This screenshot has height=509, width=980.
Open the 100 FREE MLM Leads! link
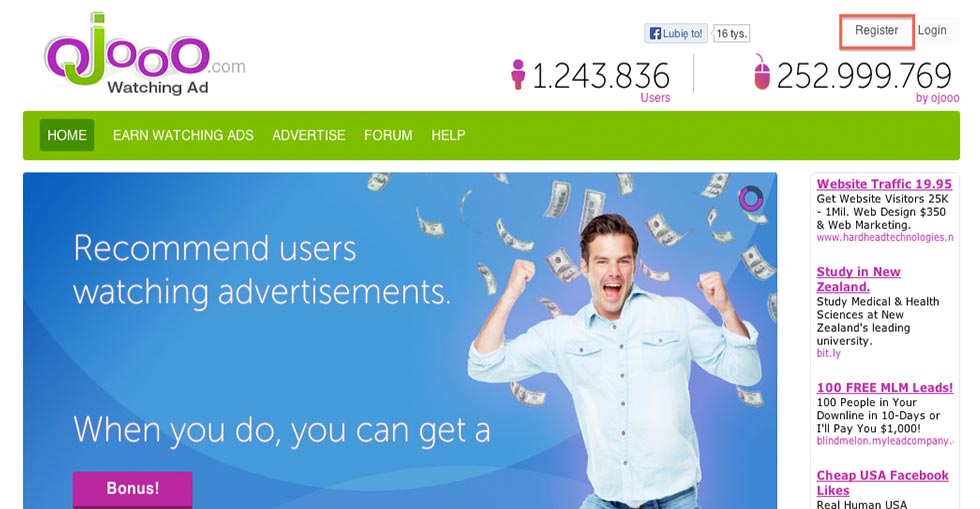point(884,388)
